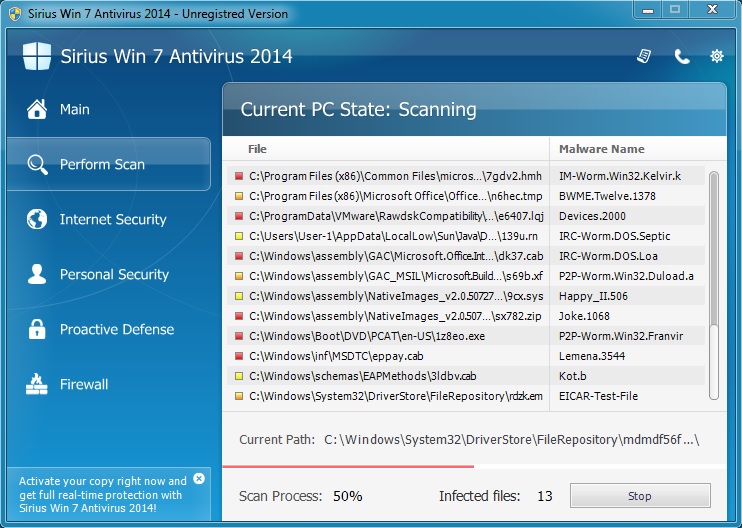Click the red scan progress bar

point(348,466)
